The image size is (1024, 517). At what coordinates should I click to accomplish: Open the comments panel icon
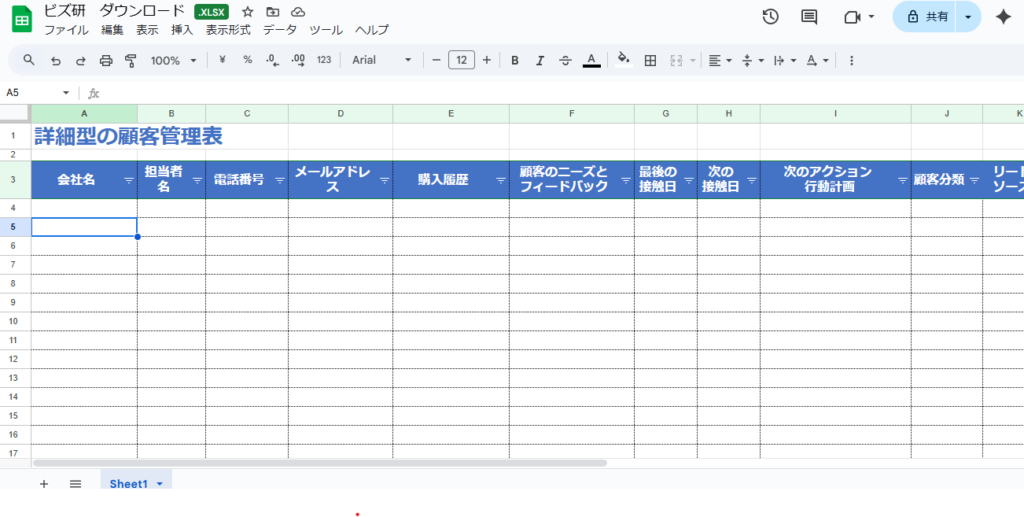[809, 17]
